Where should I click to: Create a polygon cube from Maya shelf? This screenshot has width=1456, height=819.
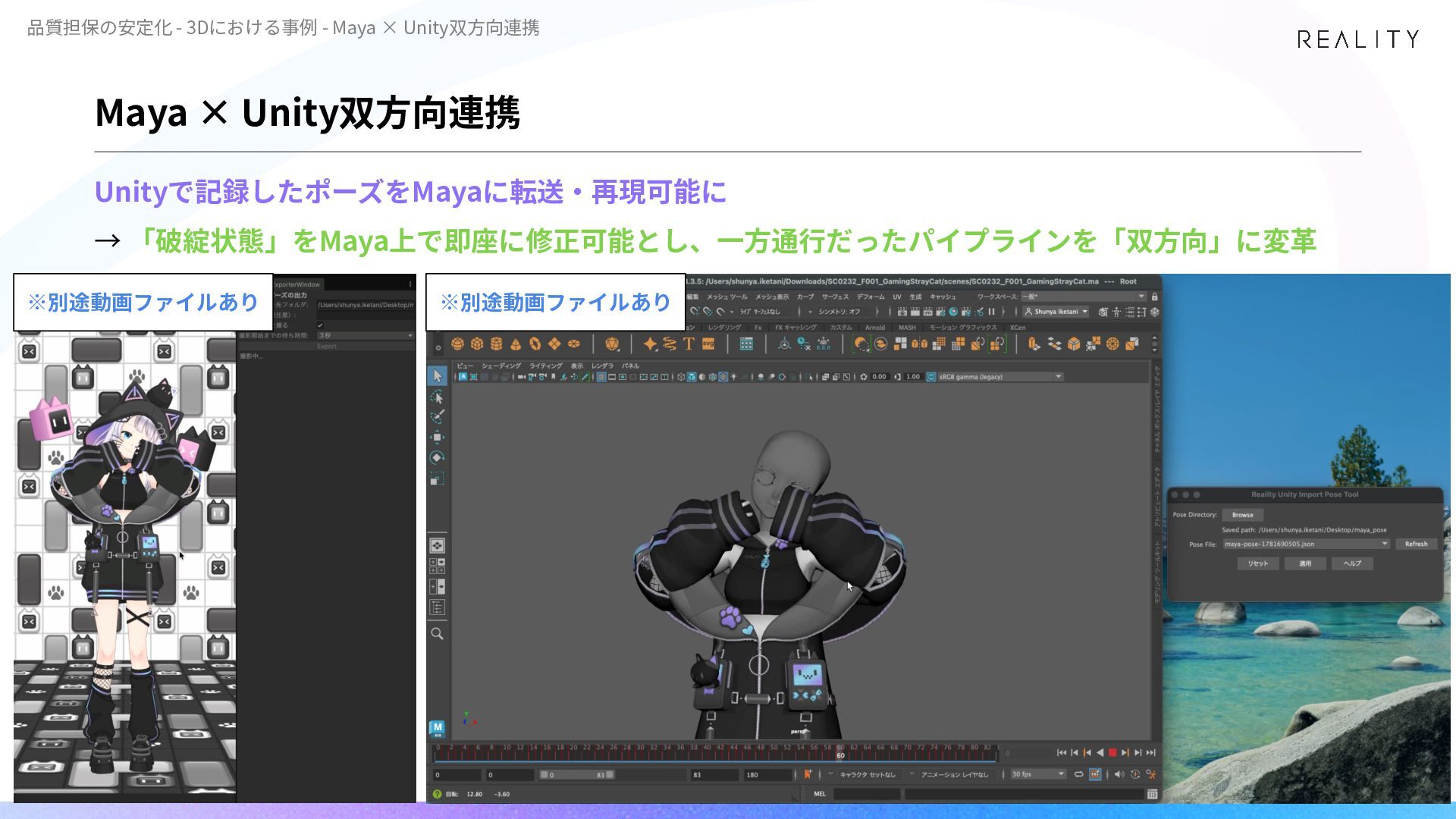click(x=477, y=344)
